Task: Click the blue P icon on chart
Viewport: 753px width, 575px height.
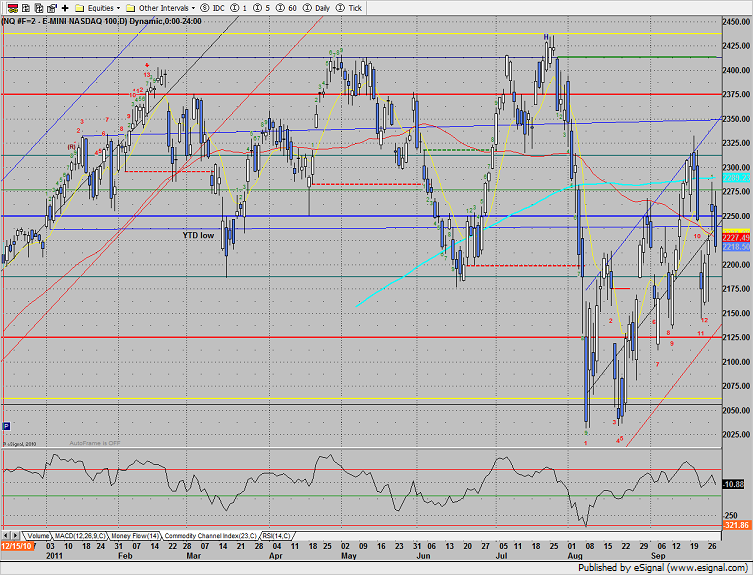Action: pos(6,426)
